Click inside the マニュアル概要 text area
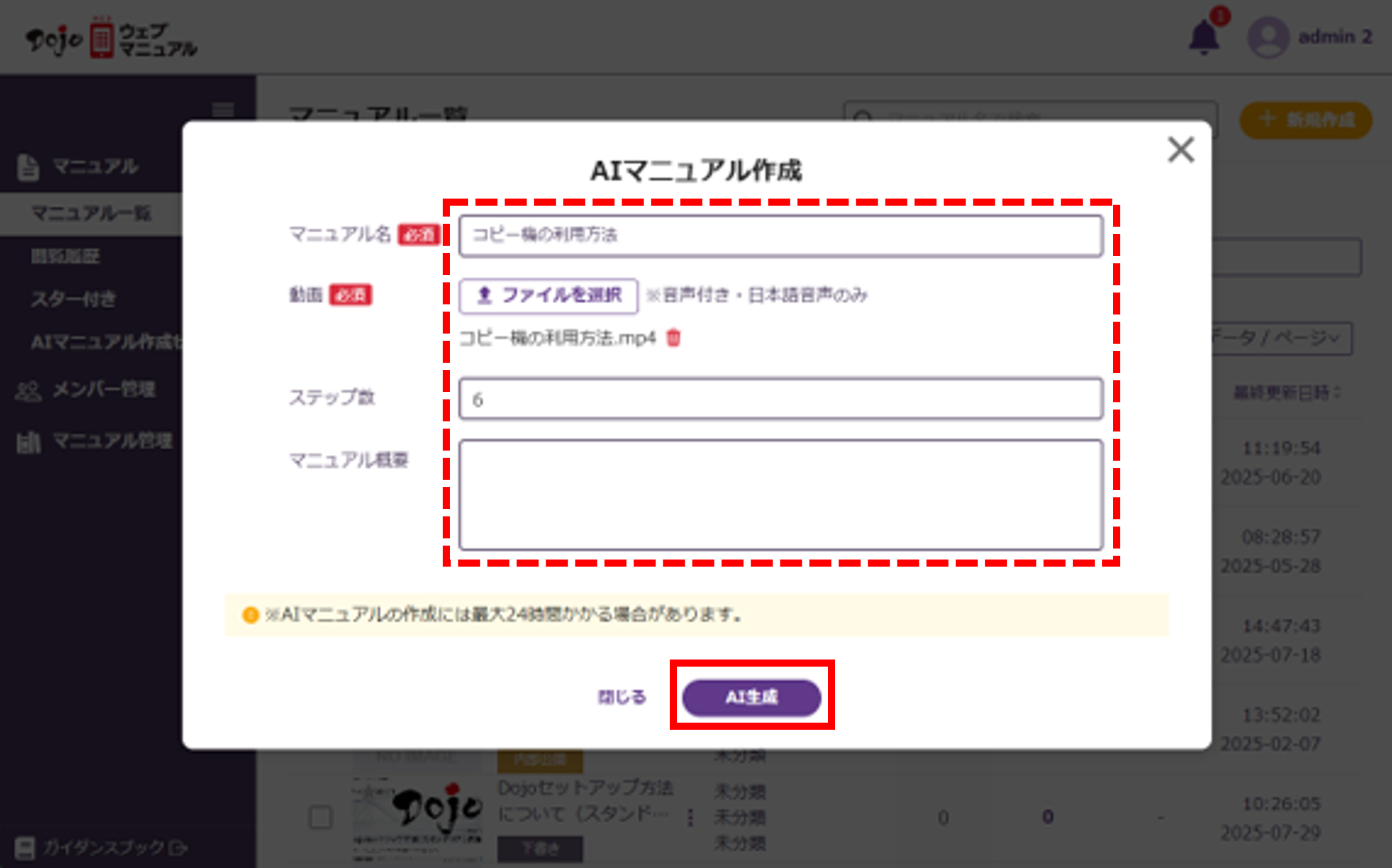The image size is (1392, 868). 780,494
